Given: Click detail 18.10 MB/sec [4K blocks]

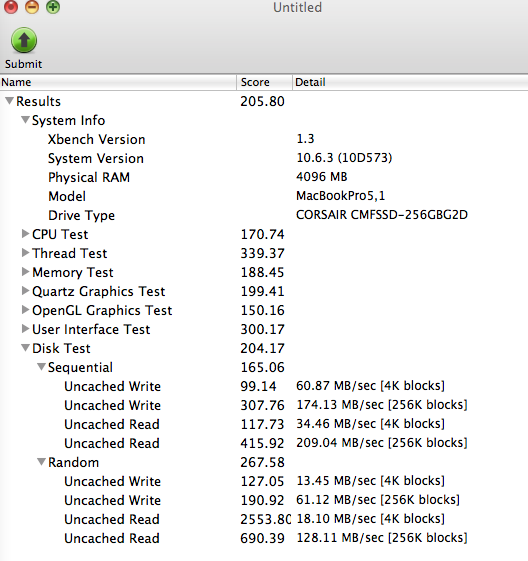Looking at the screenshot, I should coord(371,518).
